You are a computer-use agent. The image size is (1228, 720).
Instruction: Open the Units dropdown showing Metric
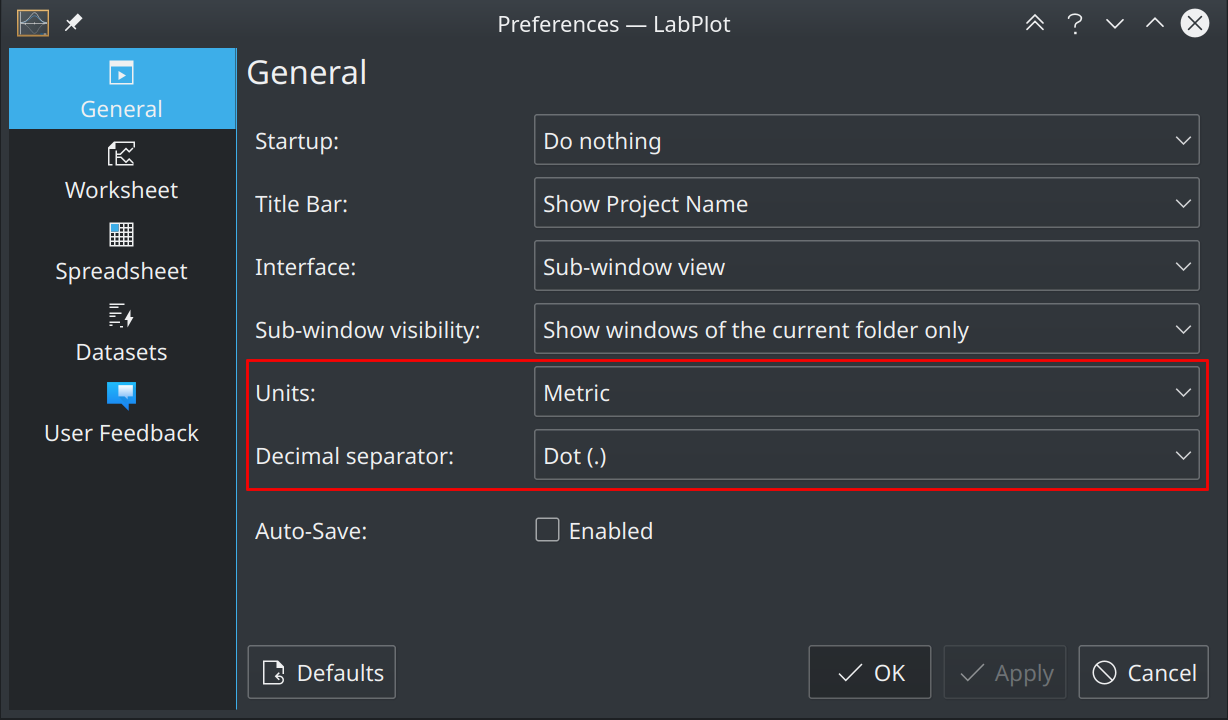pyautogui.click(x=866, y=392)
